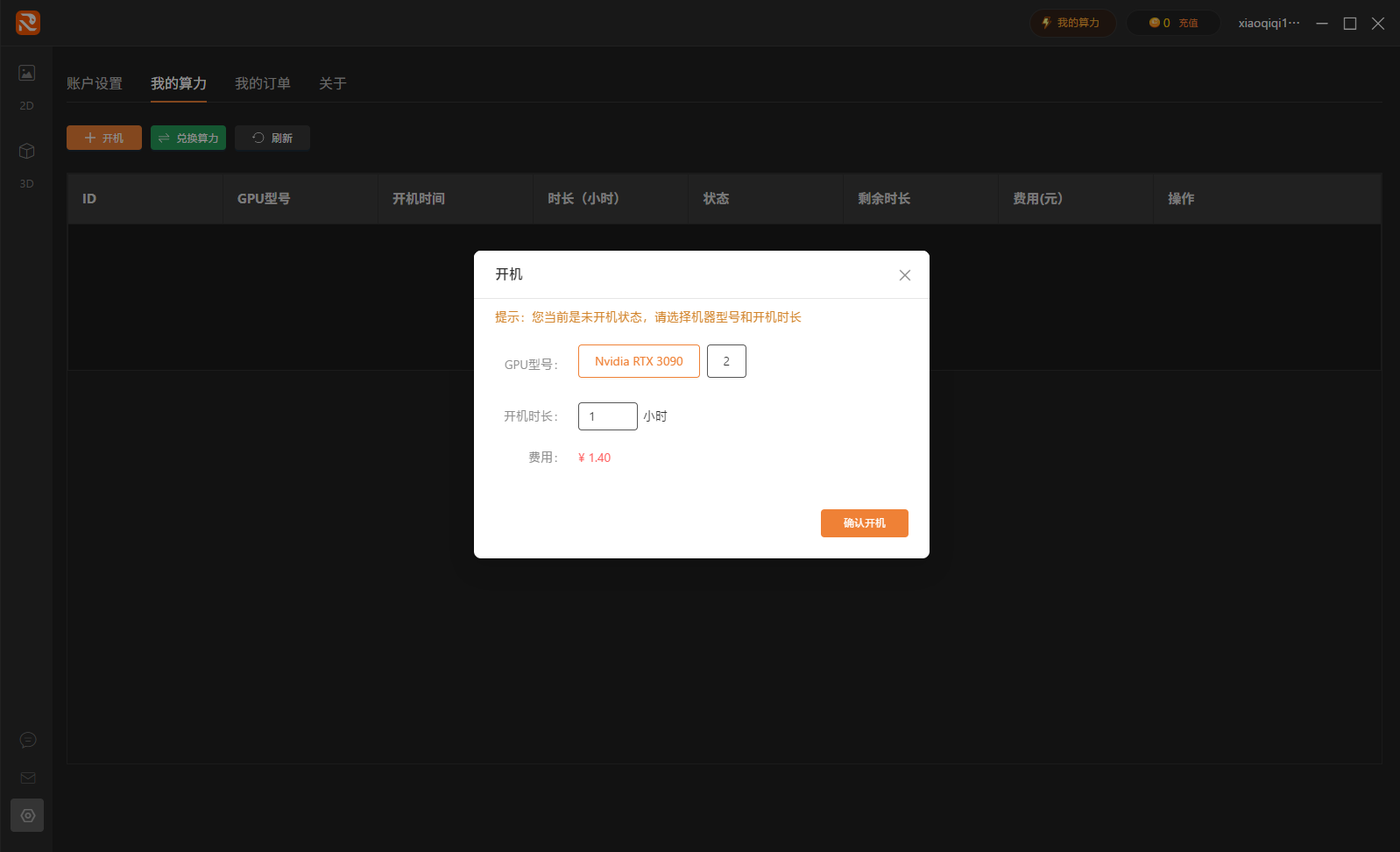The image size is (1400, 852).
Task: Click the orange hint text in dialog
Action: [648, 317]
